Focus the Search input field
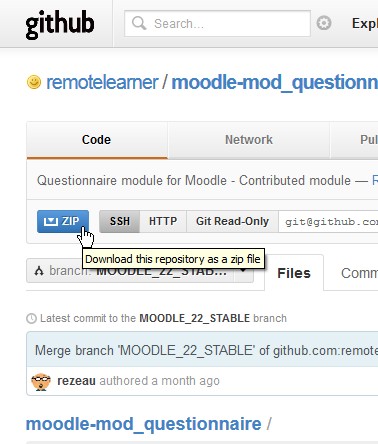378x444 pixels. [x=217, y=24]
